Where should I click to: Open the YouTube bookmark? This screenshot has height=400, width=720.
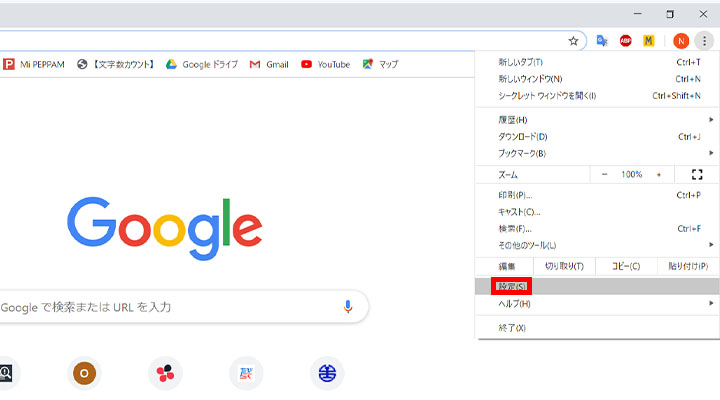[x=326, y=64]
